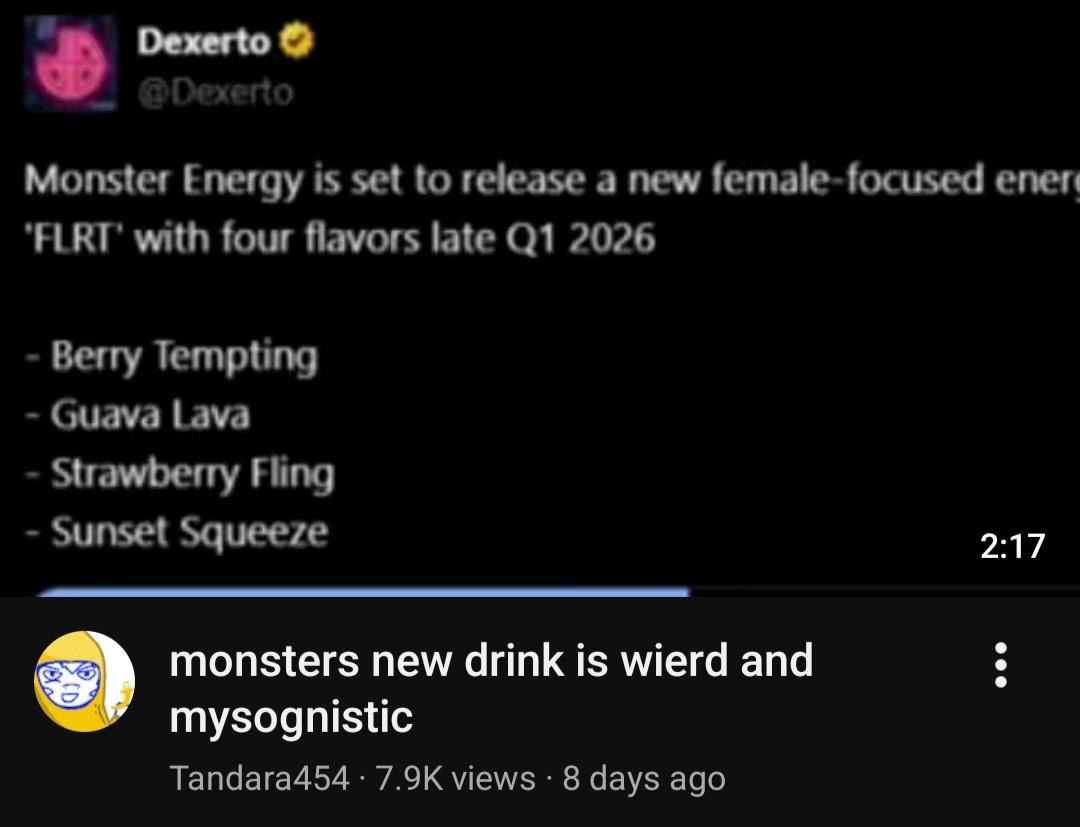
Task: Click the 7.9K views count
Action: 455,778
